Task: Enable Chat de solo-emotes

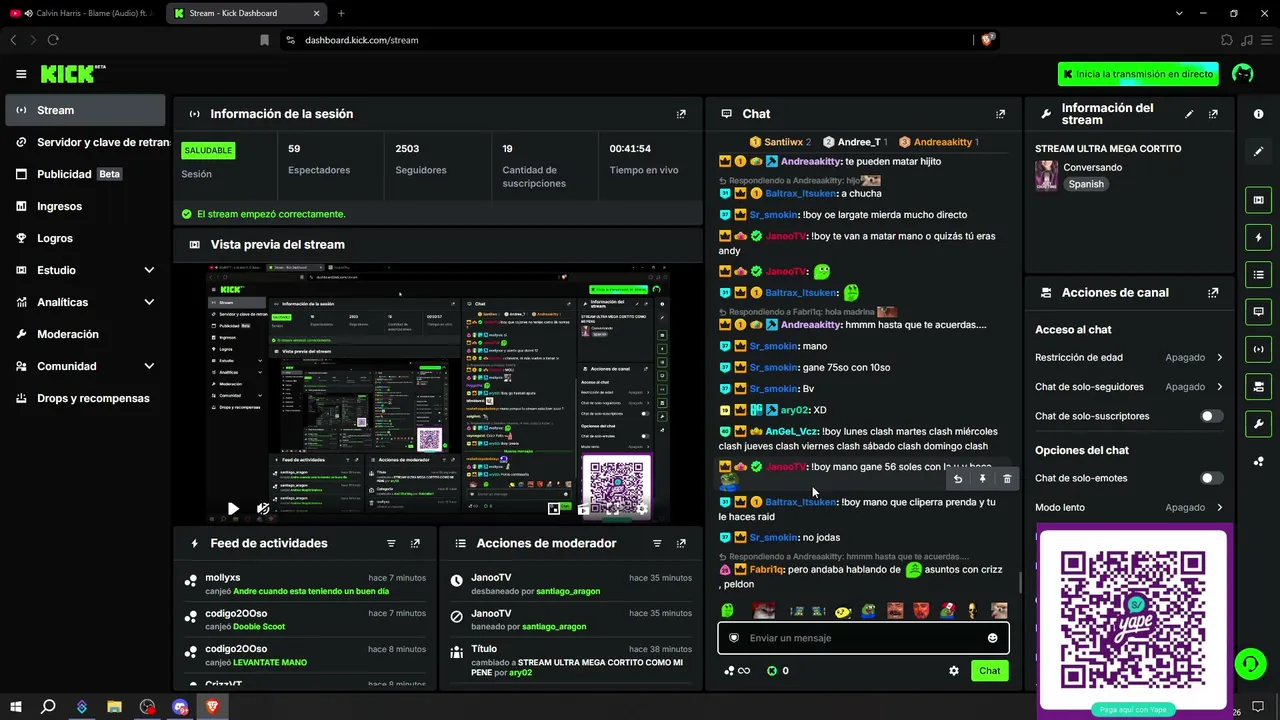Action: tap(1211, 478)
